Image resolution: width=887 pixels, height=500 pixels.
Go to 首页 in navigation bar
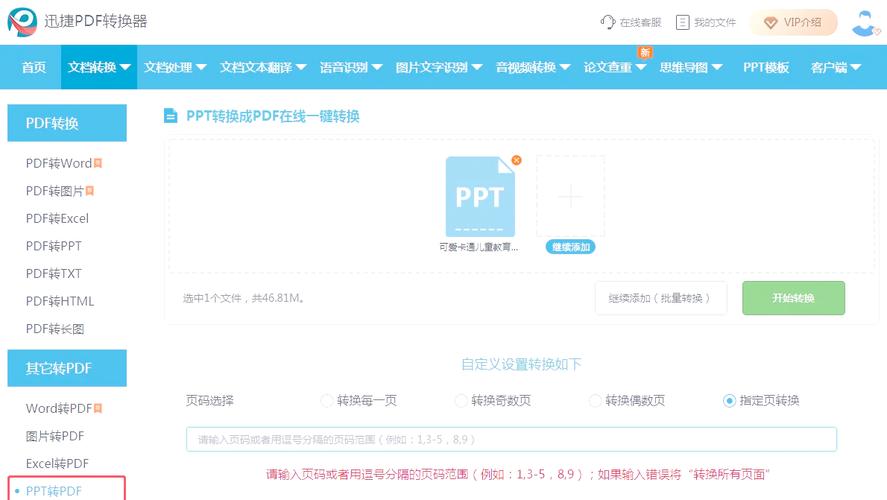point(34,67)
